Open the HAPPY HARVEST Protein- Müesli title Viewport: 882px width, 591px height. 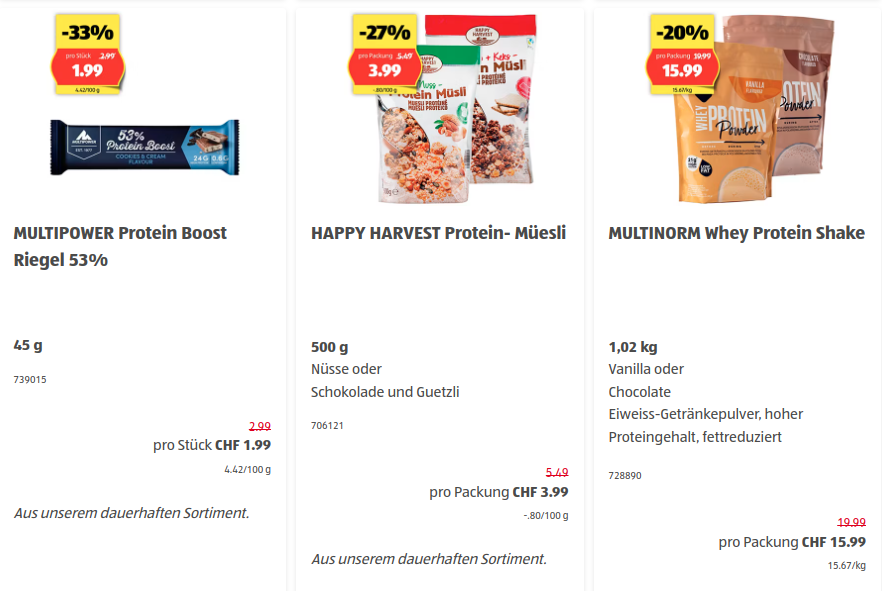point(438,233)
